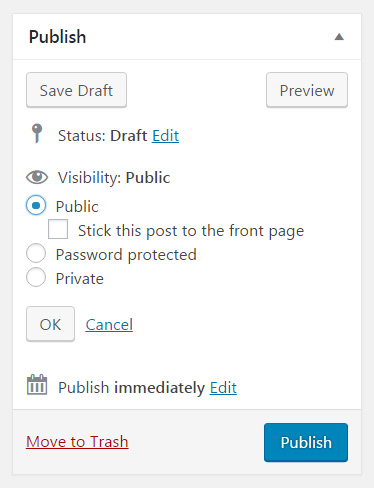Viewport: 374px width, 488px height.
Task: Choose the Password protected radio option
Action: pyautogui.click(x=36, y=253)
